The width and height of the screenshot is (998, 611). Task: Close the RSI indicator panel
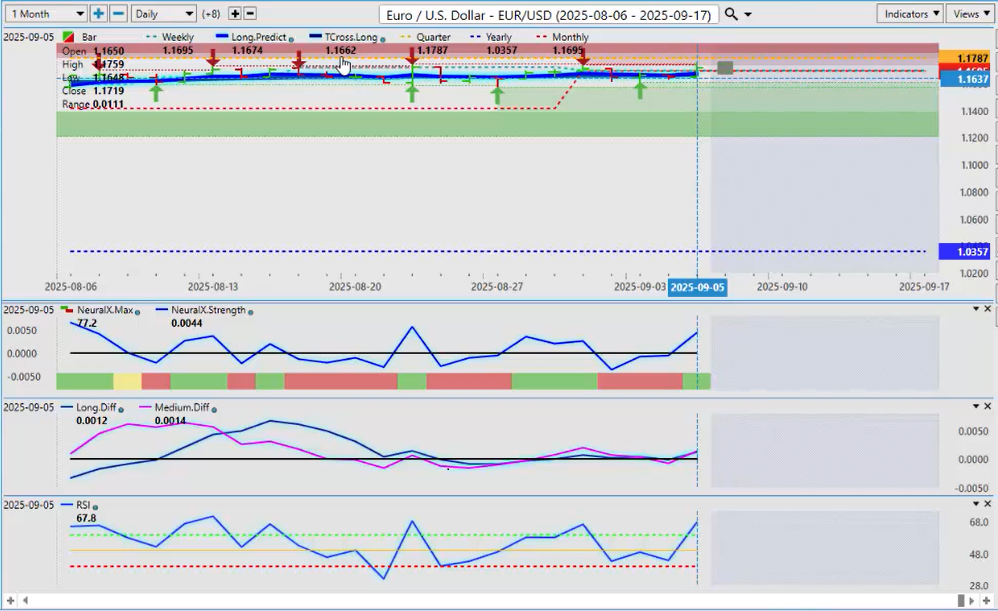click(x=988, y=505)
